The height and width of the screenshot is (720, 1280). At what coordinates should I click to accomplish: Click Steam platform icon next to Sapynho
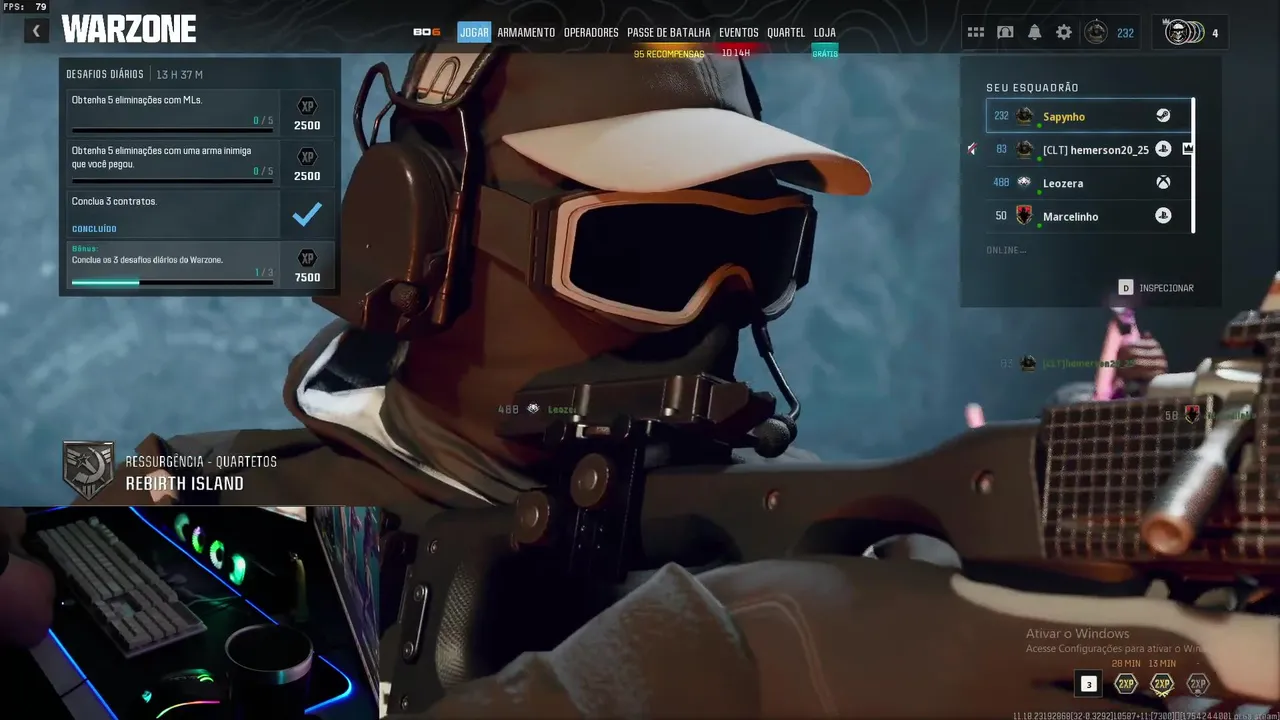point(1163,116)
